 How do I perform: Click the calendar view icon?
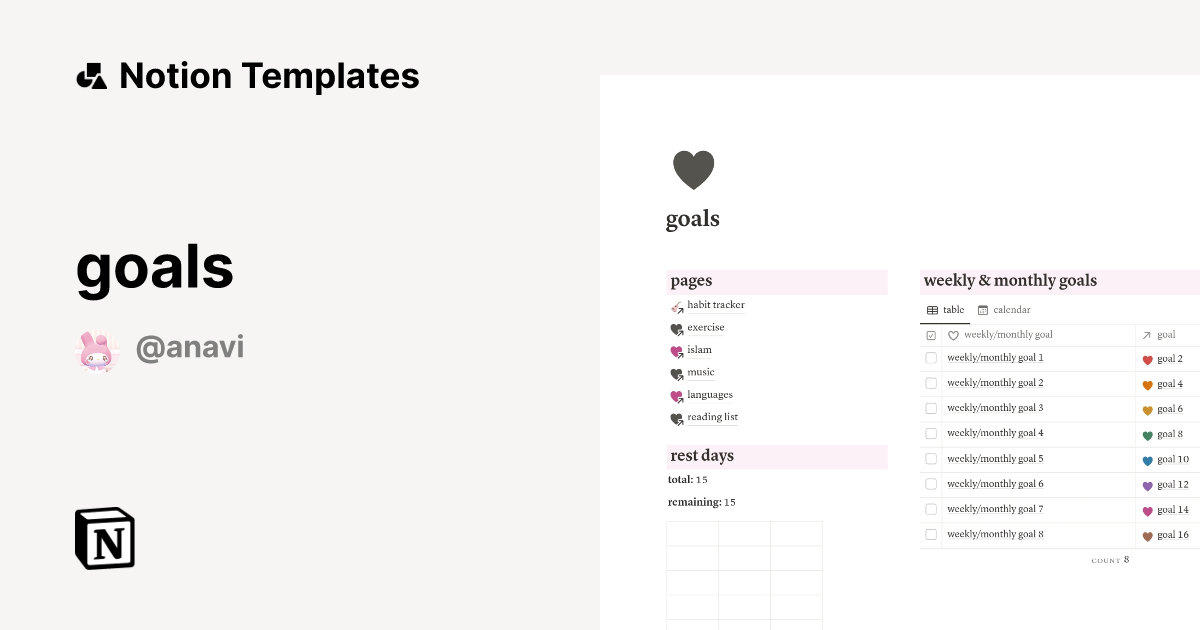pos(982,310)
